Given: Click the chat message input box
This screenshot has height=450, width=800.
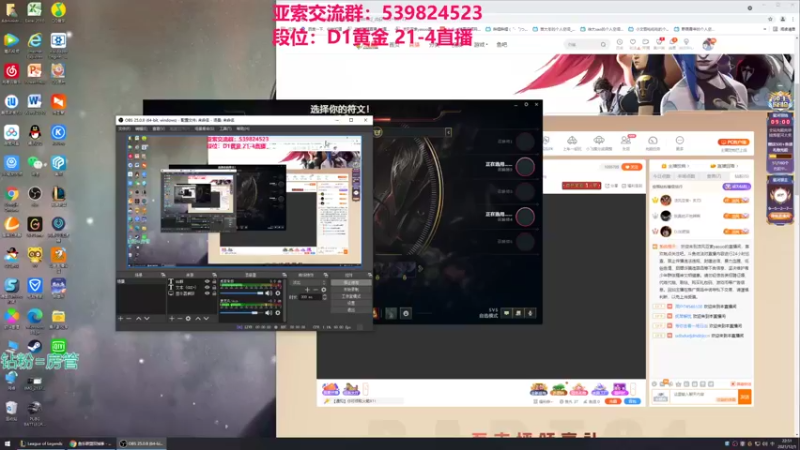Looking at the screenshot, I should (703, 394).
